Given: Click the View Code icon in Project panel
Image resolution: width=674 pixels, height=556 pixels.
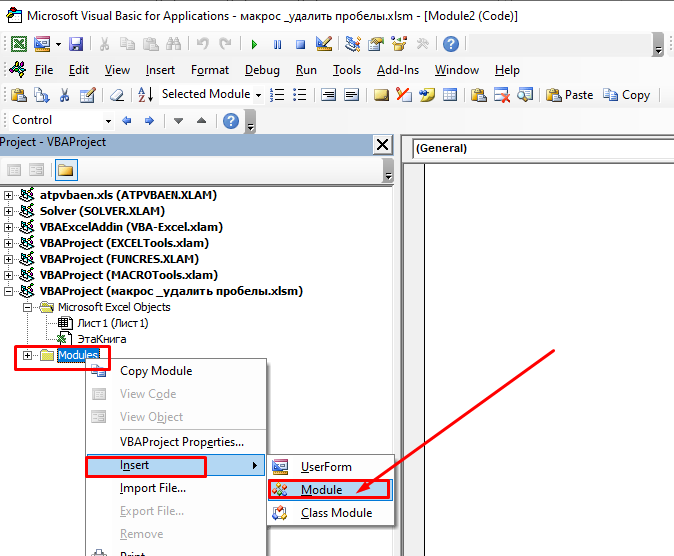Looking at the screenshot, I should 14,170.
